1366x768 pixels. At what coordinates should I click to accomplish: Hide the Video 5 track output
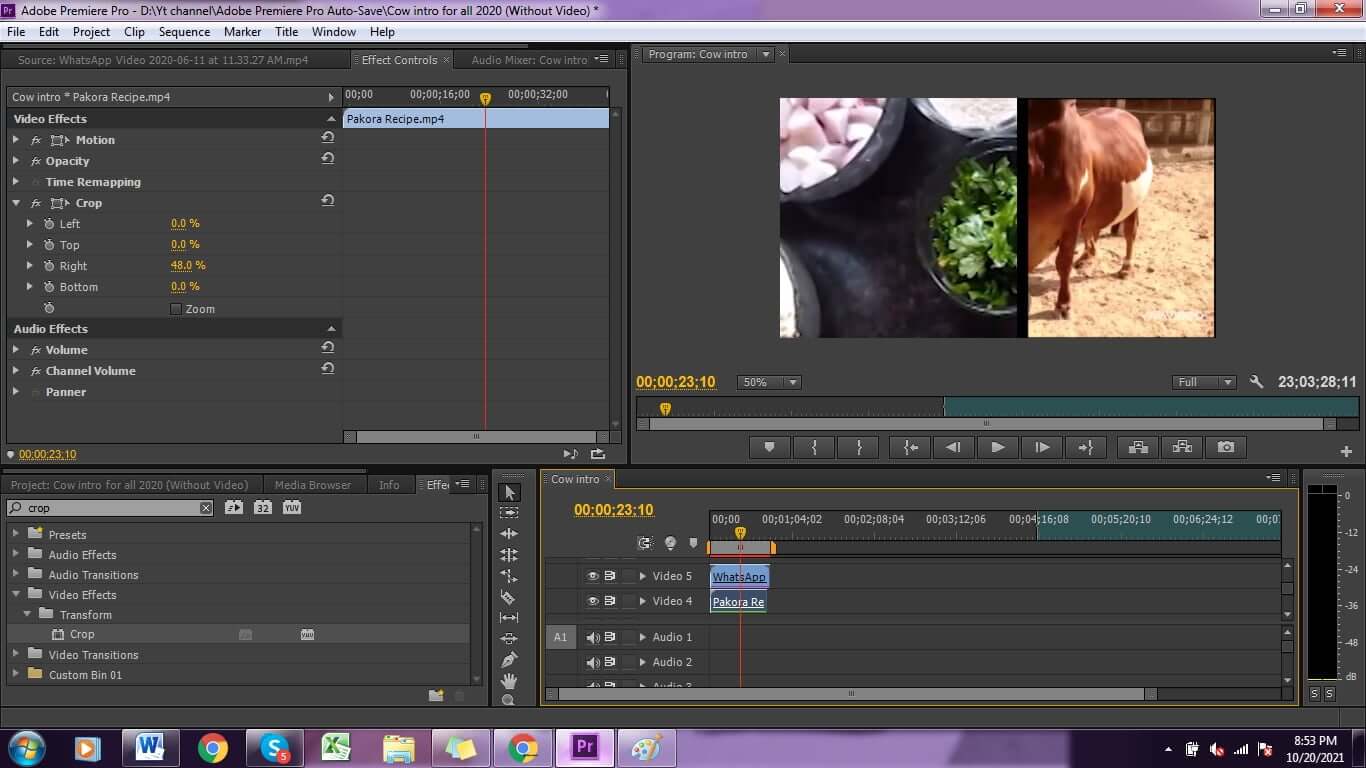593,576
